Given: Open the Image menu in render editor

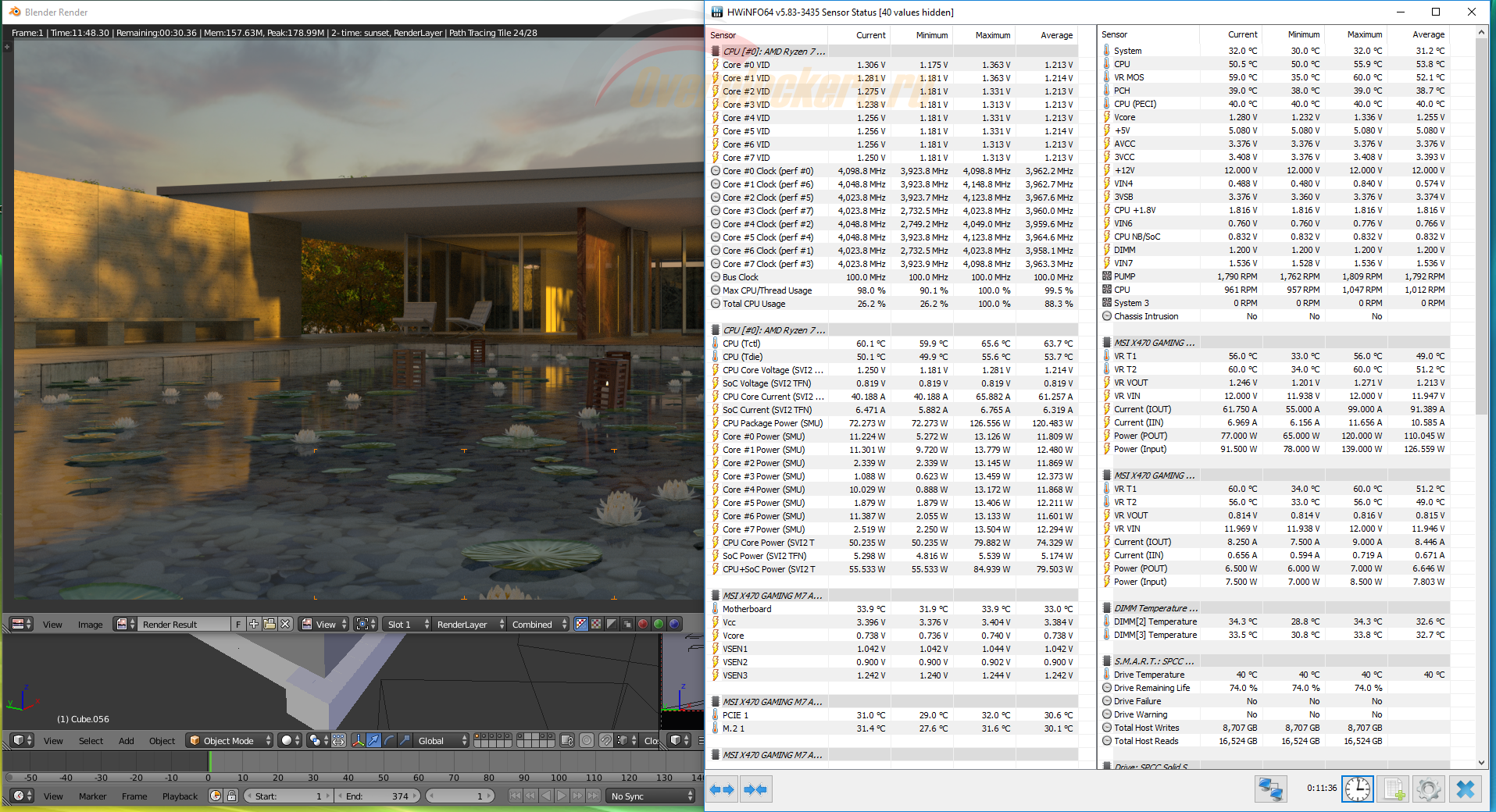Looking at the screenshot, I should [x=90, y=625].
